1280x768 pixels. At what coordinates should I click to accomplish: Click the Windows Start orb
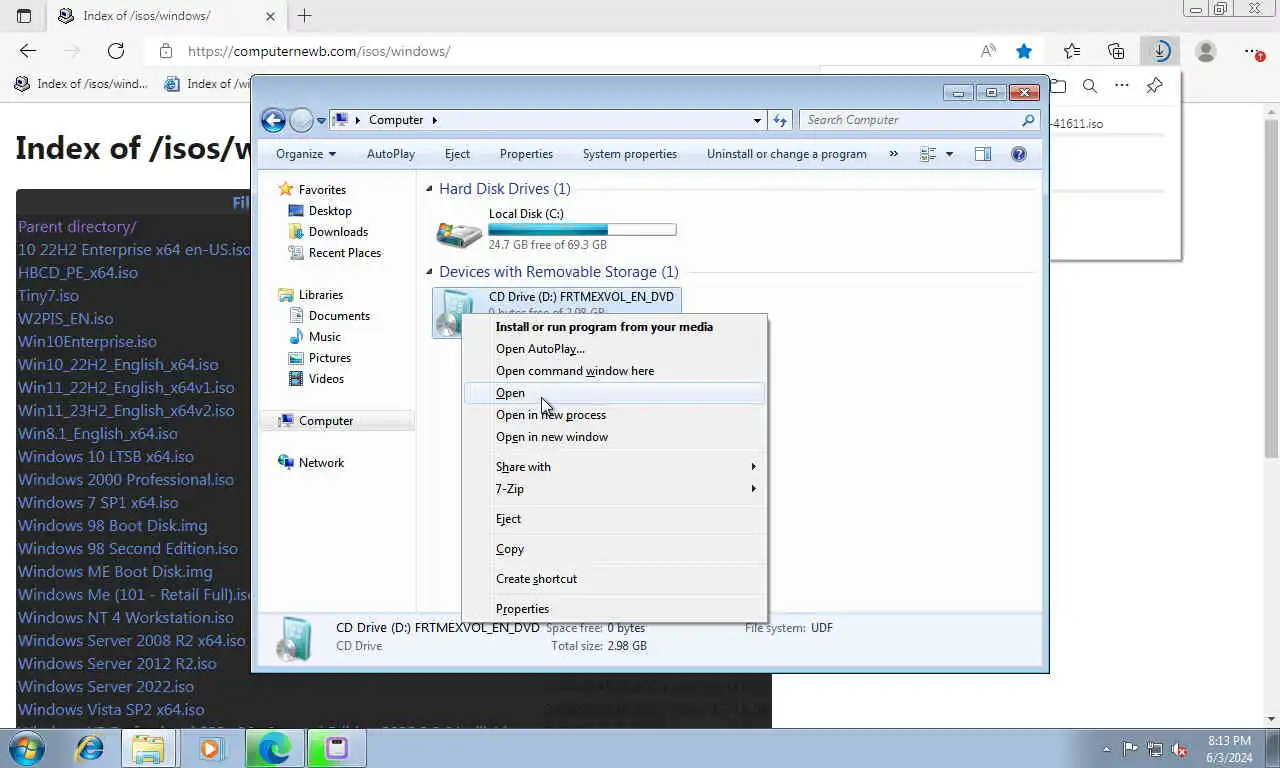tap(27, 748)
